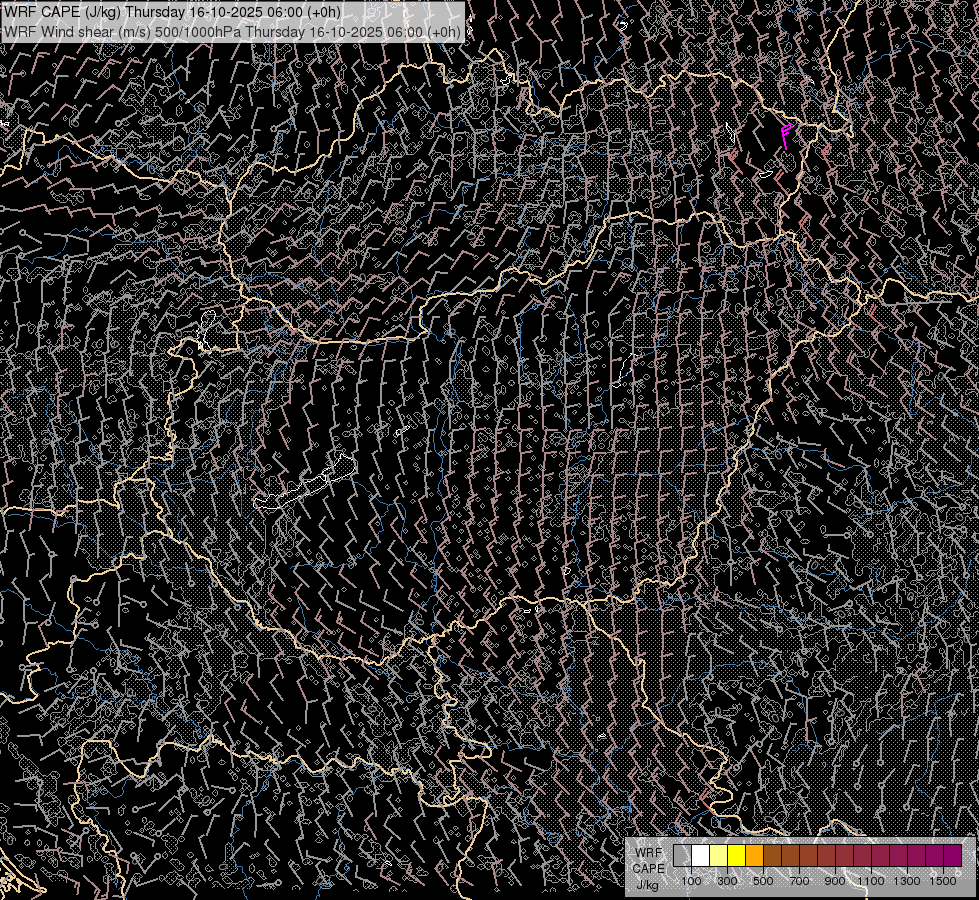Screen dimensions: 979x900
Task: Click the magenta wind barb symbol
Action: 786,134
